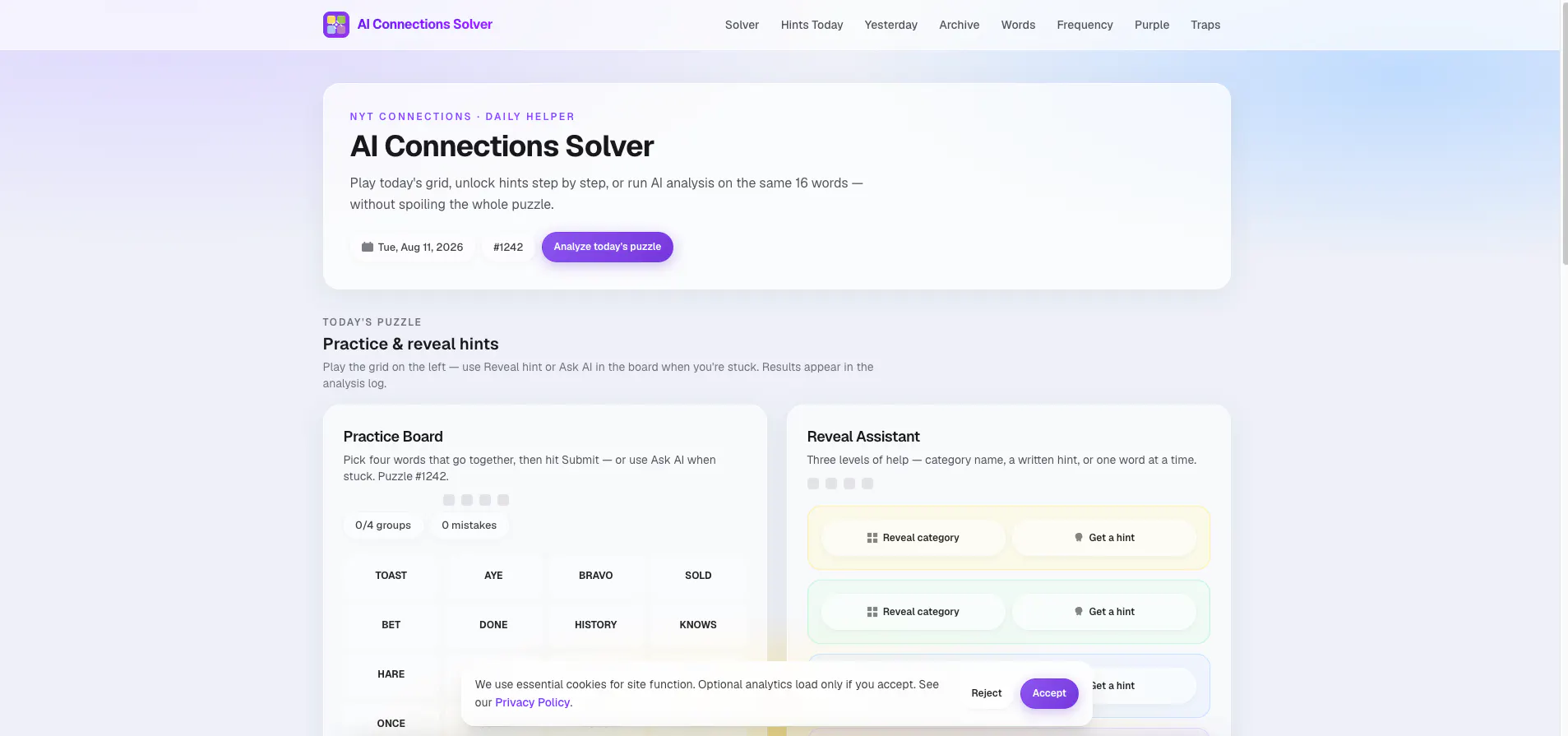The image size is (1568, 736).
Task: Reject optional cookies
Action: [x=987, y=693]
